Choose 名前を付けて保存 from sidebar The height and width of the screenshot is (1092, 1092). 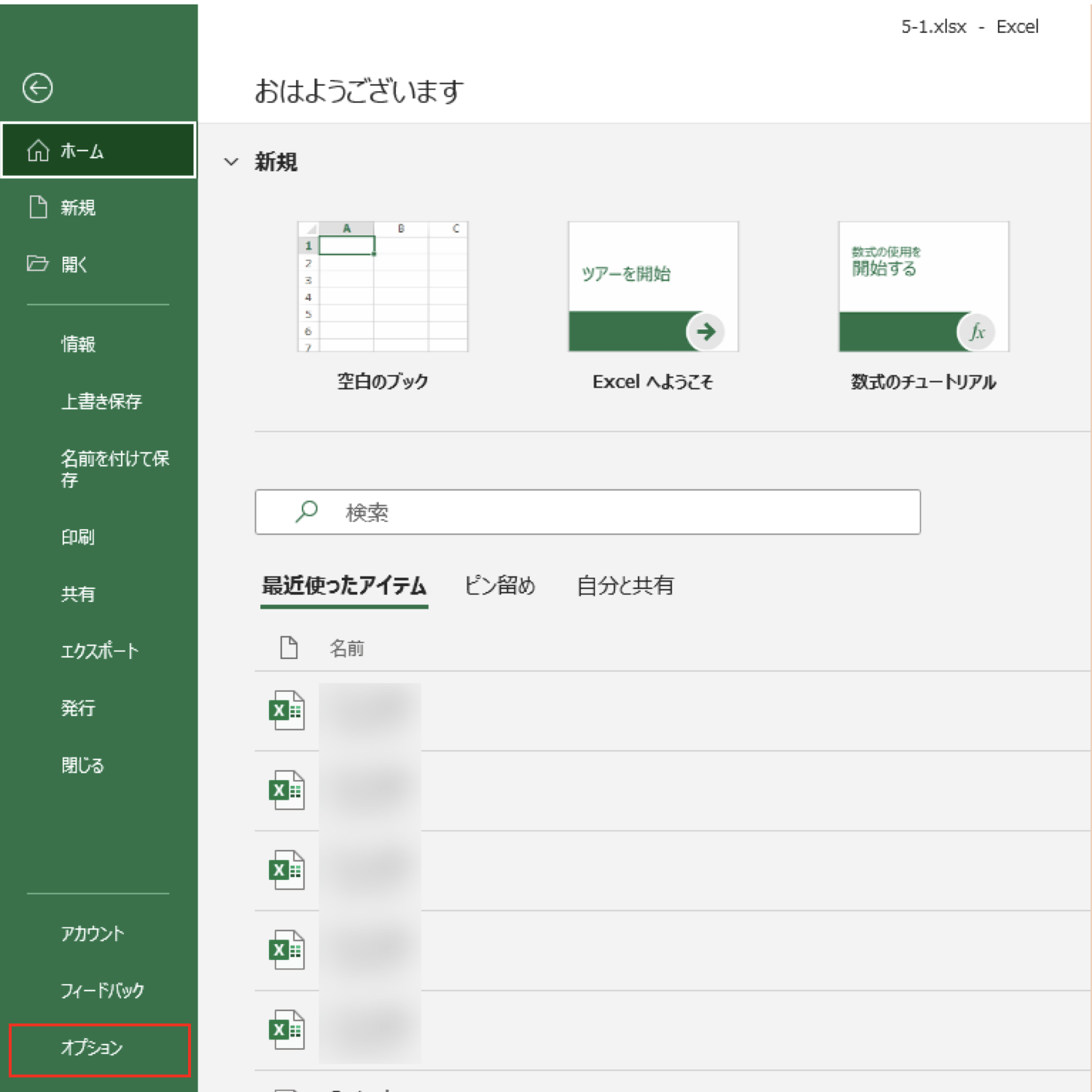[x=98, y=469]
